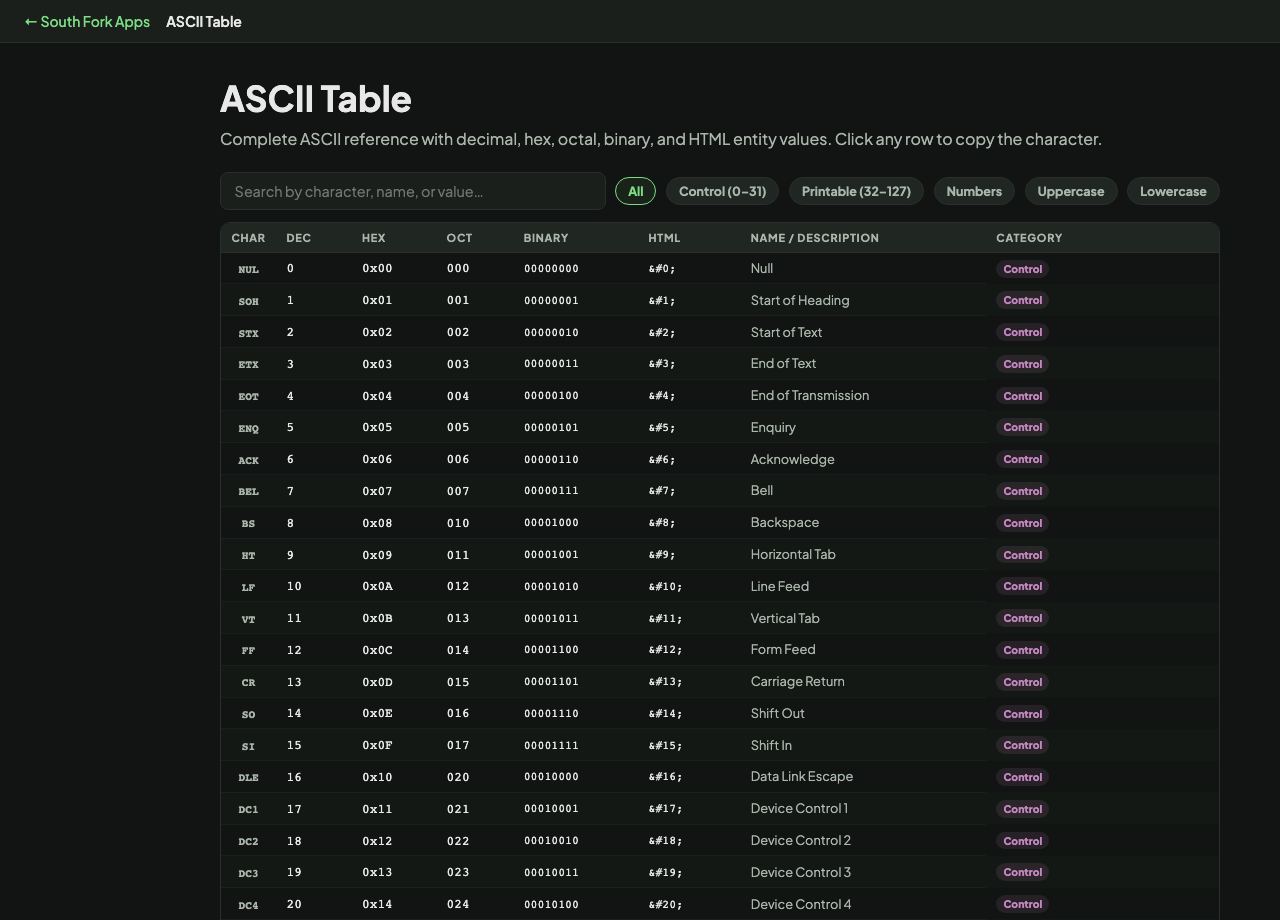This screenshot has width=1280, height=920.
Task: Click the Shift Out description
Action: click(x=778, y=713)
